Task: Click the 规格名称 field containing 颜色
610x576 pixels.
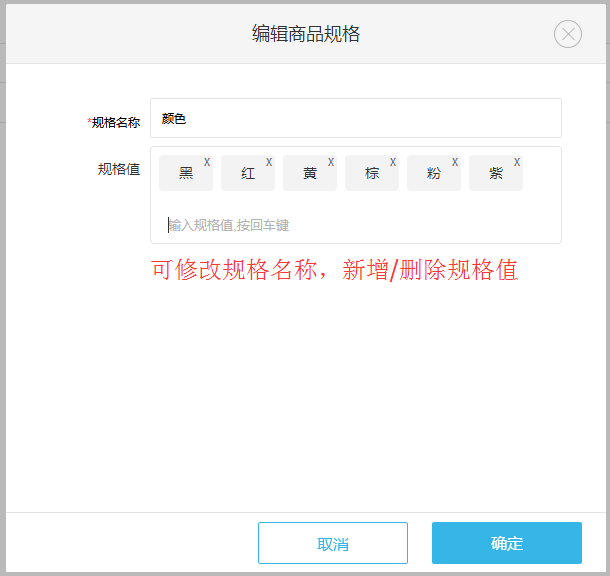Action: 356,118
